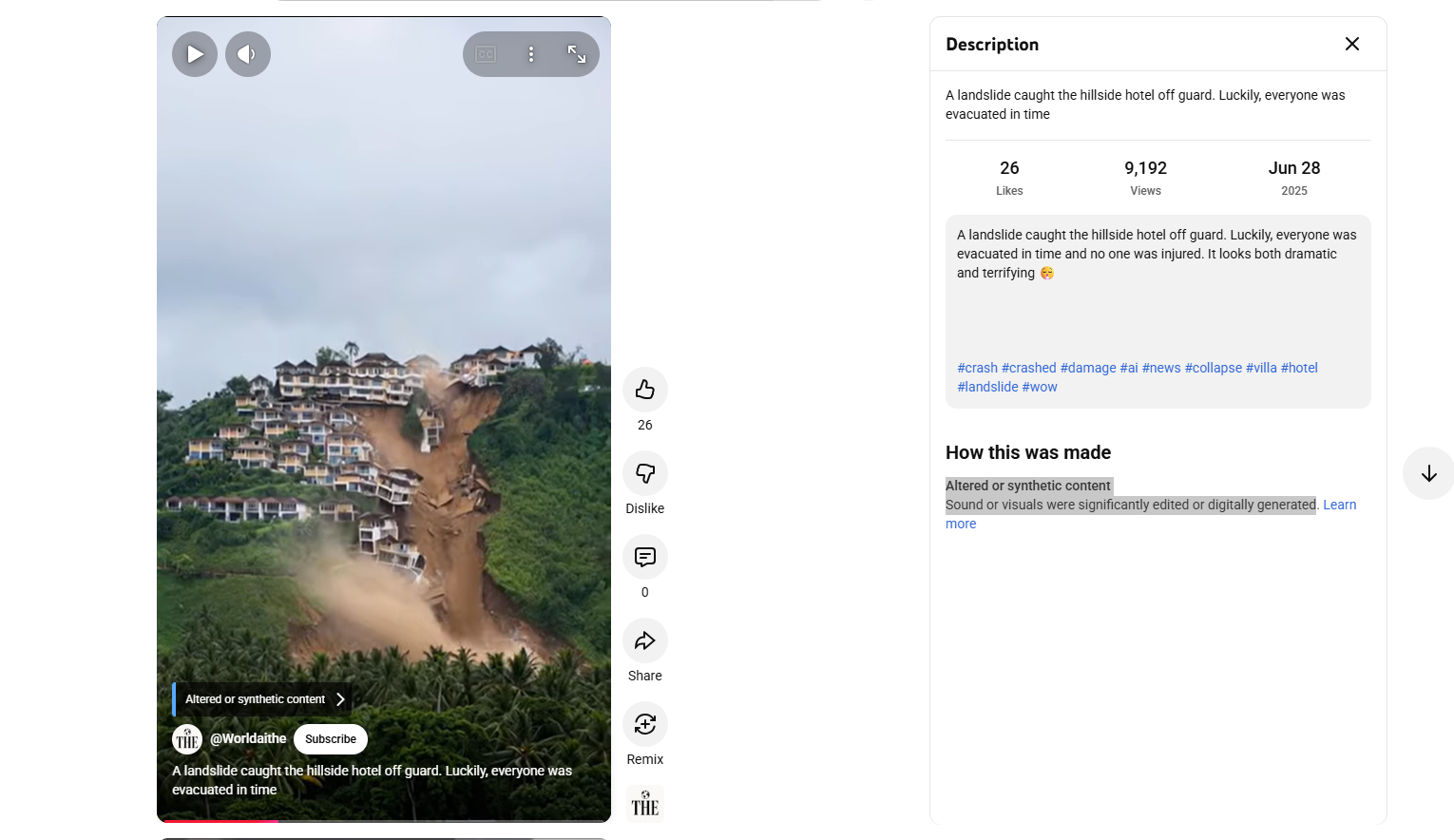Close the Description panel

click(x=1351, y=44)
